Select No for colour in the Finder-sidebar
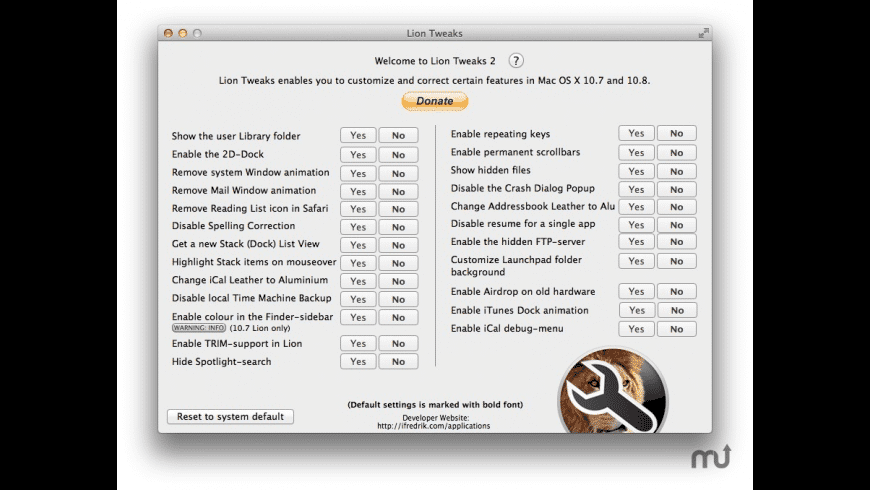This screenshot has width=870, height=490. 398,317
